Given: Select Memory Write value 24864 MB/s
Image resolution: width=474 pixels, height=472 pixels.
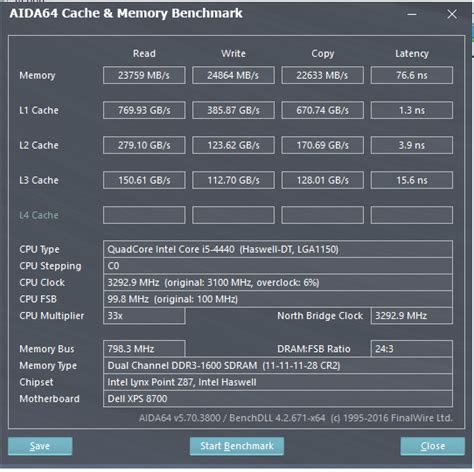Looking at the screenshot, I should click(x=233, y=75).
